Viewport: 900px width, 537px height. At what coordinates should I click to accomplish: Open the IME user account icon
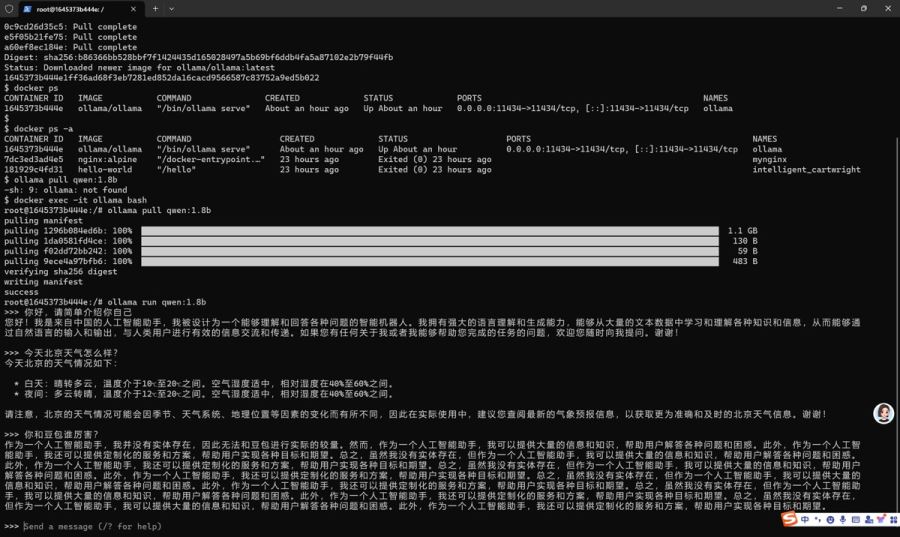868,519
